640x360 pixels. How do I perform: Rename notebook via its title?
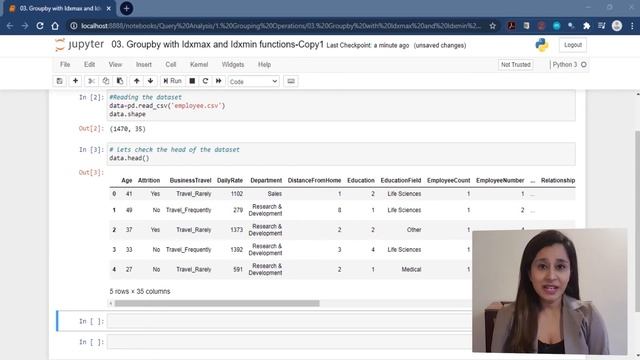[x=217, y=44]
